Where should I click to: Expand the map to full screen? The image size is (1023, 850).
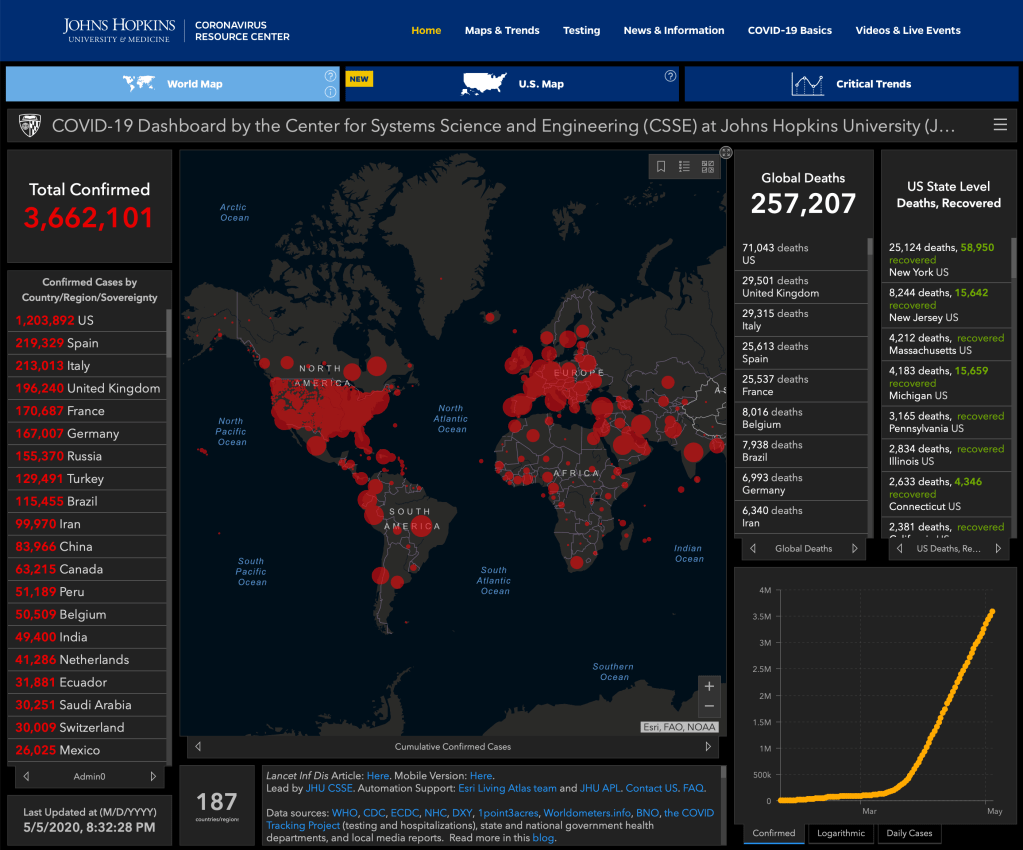click(x=726, y=152)
